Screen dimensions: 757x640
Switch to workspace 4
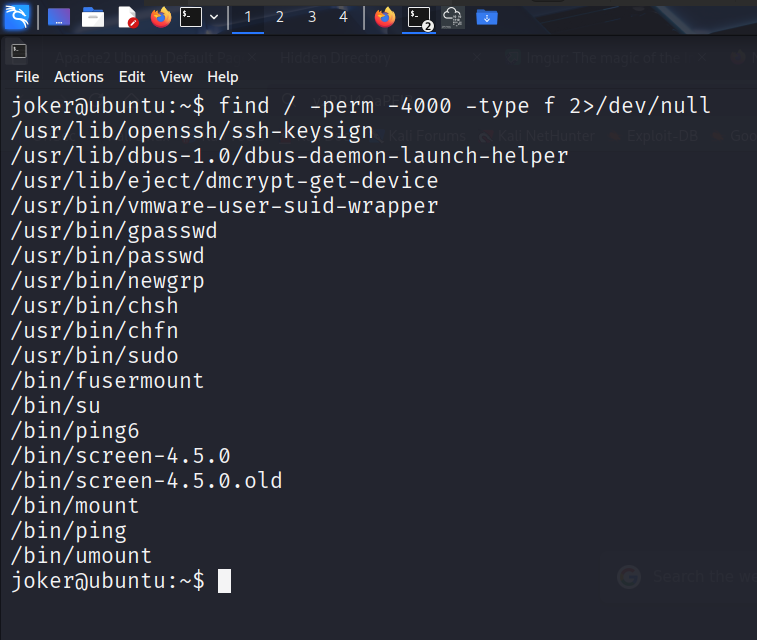coord(343,17)
